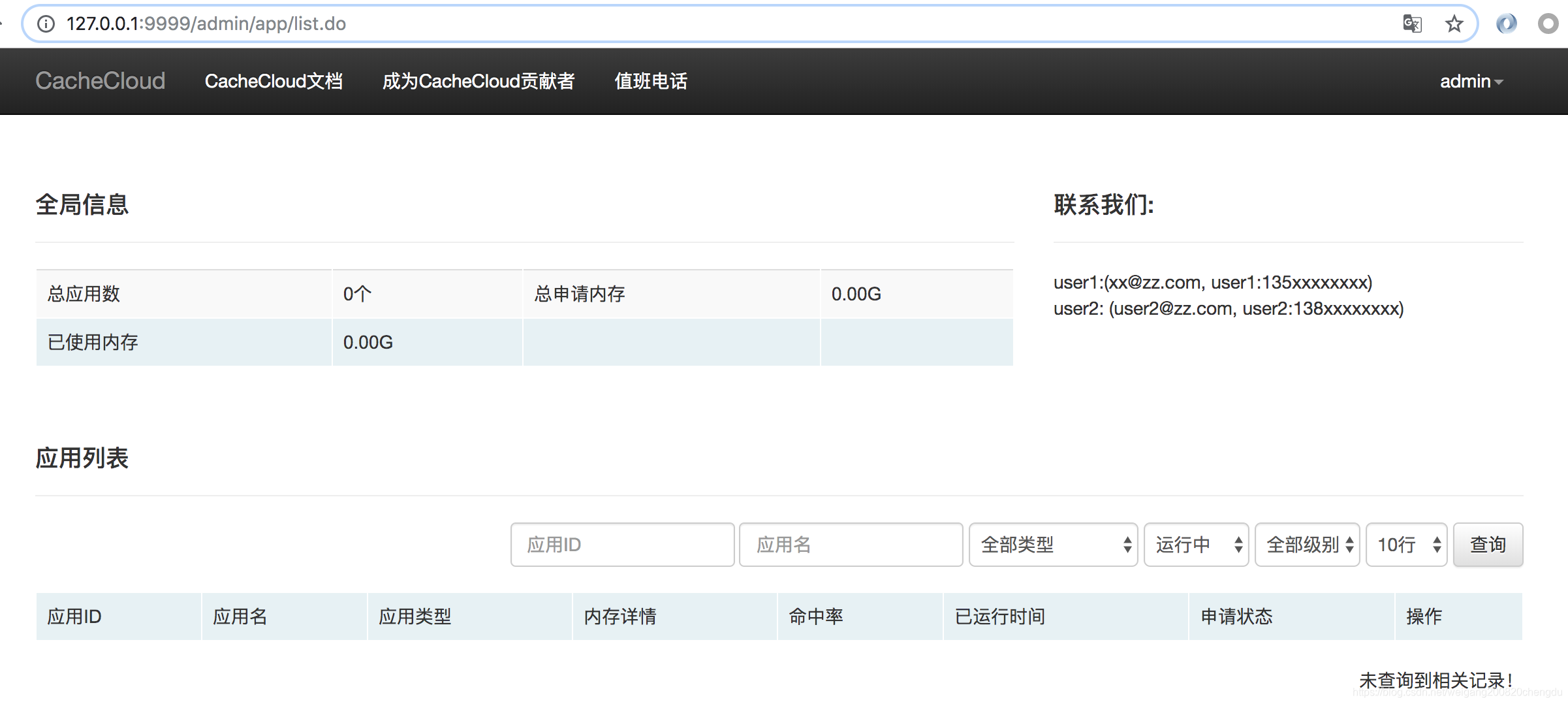The height and width of the screenshot is (704, 1568).
Task: Open the CacheCloud brand link
Action: pyautogui.click(x=100, y=81)
